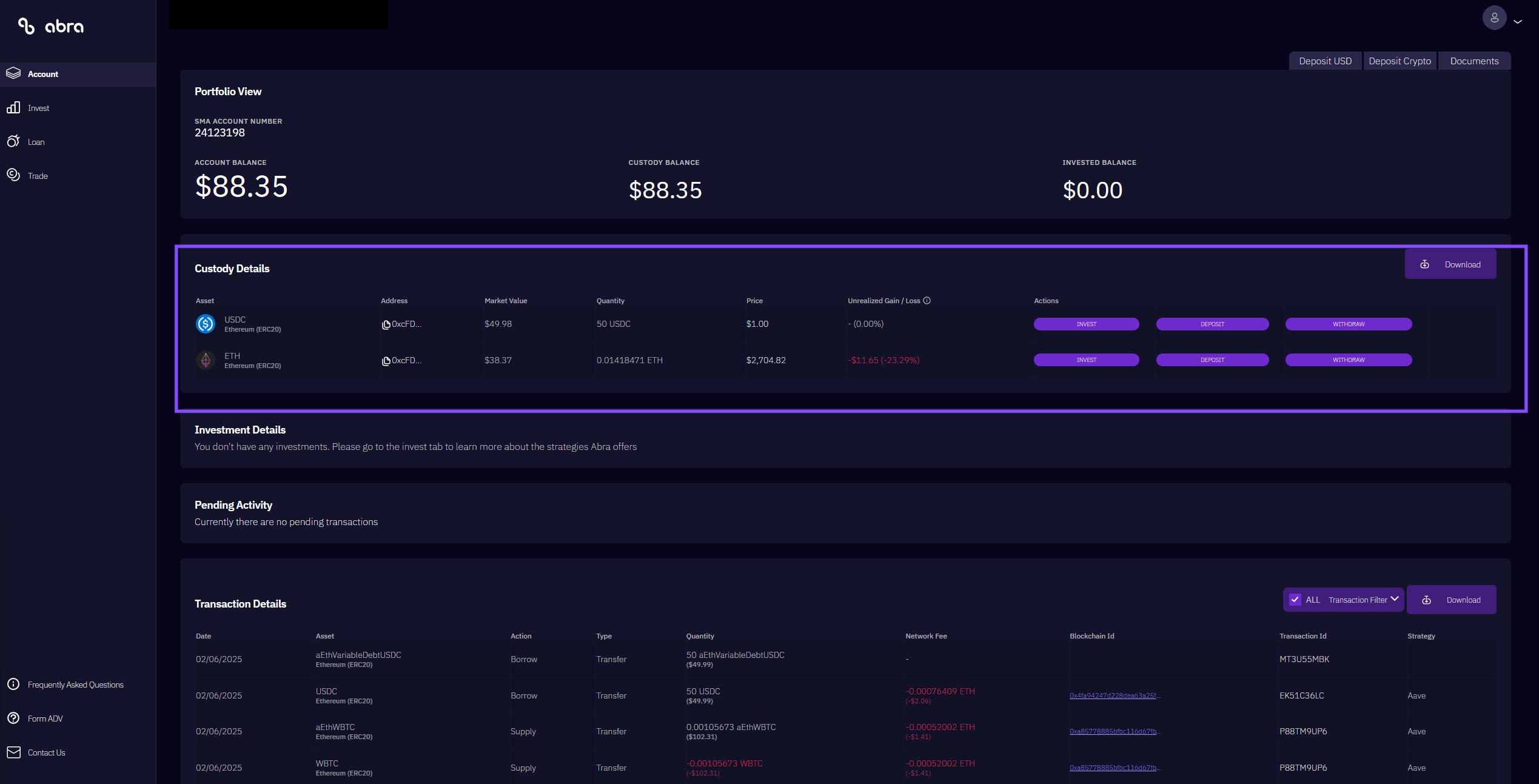The height and width of the screenshot is (784, 1539).
Task: Toggle the ALL transactions checkbox
Action: [x=1295, y=600]
